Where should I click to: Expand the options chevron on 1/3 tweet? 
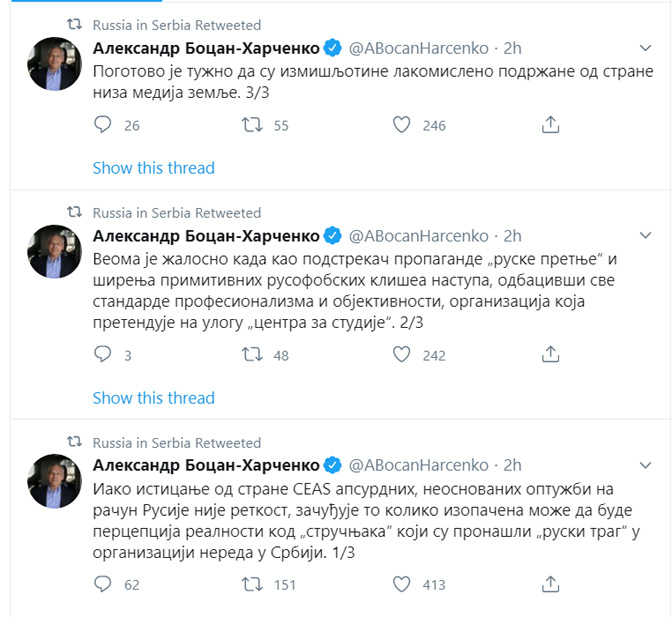tap(646, 465)
